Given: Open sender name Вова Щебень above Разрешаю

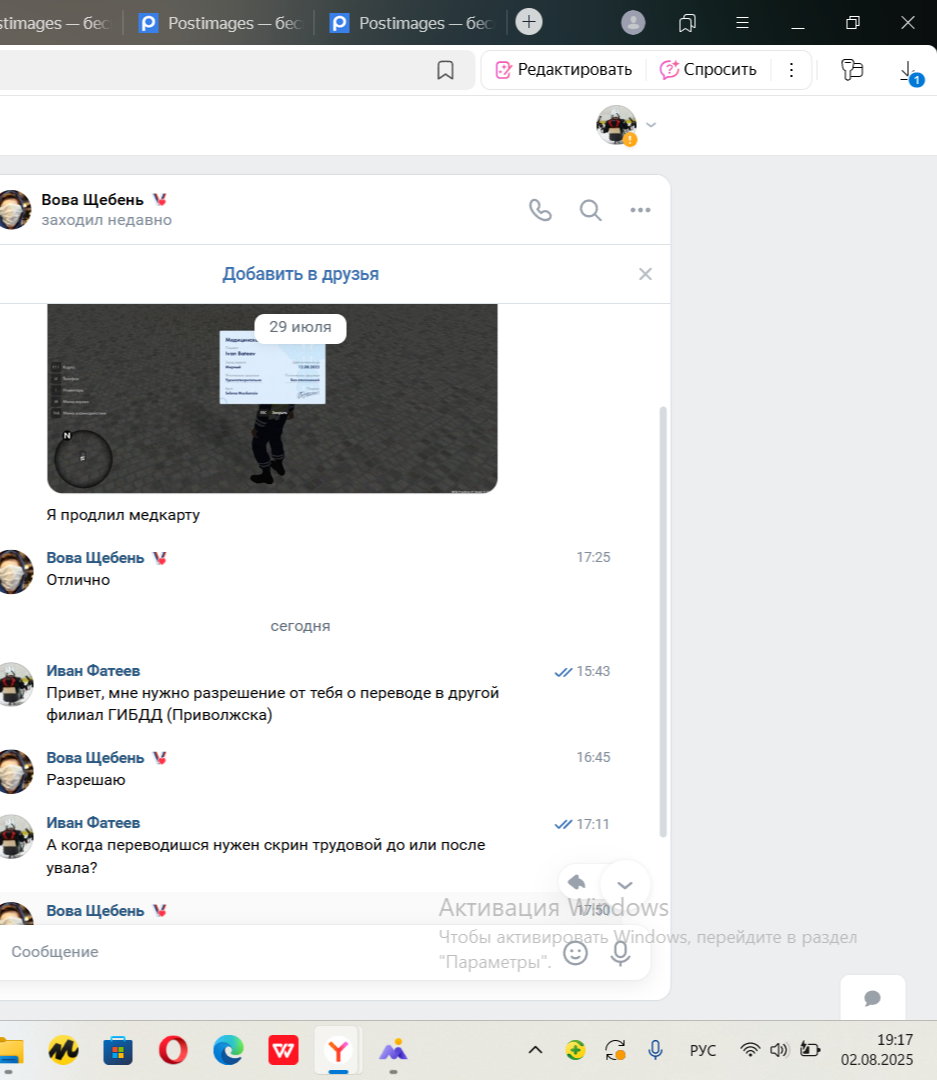Looking at the screenshot, I should 95,758.
